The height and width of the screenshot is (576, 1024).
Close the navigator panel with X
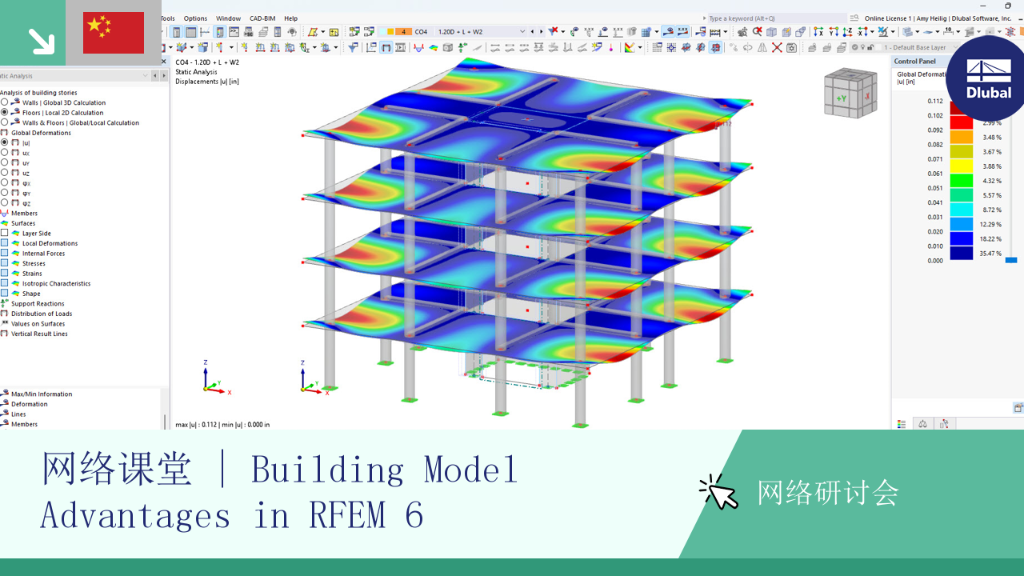click(x=164, y=61)
